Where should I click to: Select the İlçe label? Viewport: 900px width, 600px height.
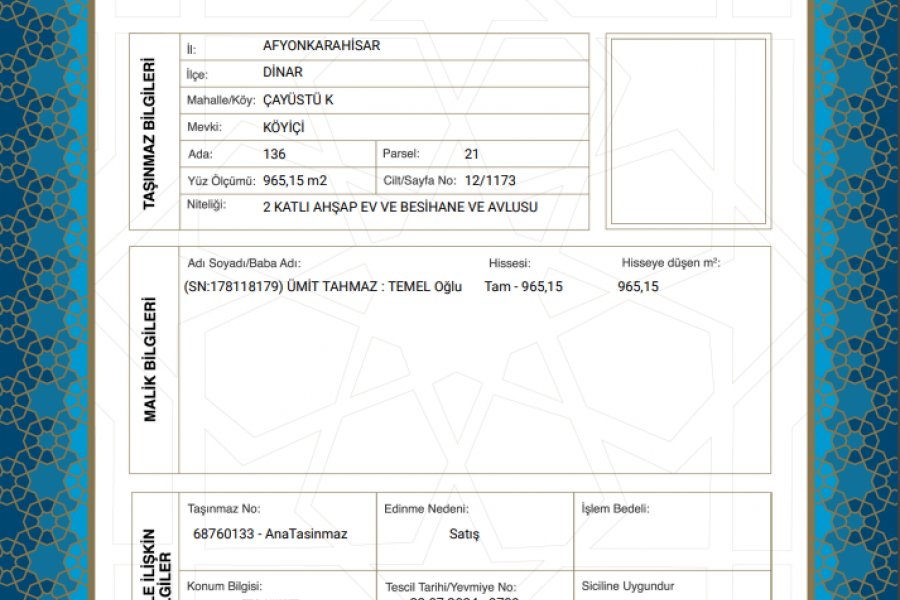[x=197, y=75]
